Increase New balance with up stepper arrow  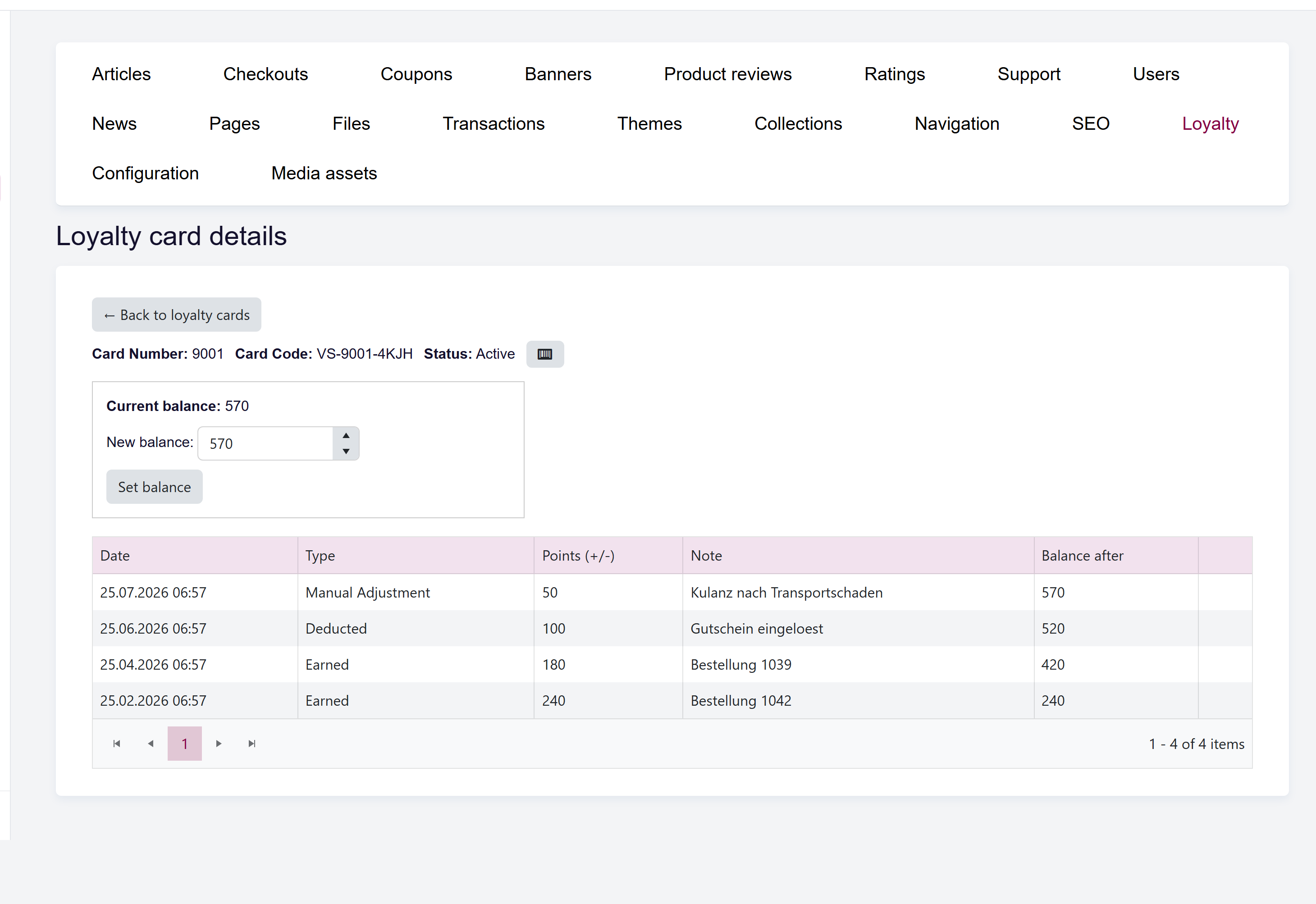coord(346,436)
